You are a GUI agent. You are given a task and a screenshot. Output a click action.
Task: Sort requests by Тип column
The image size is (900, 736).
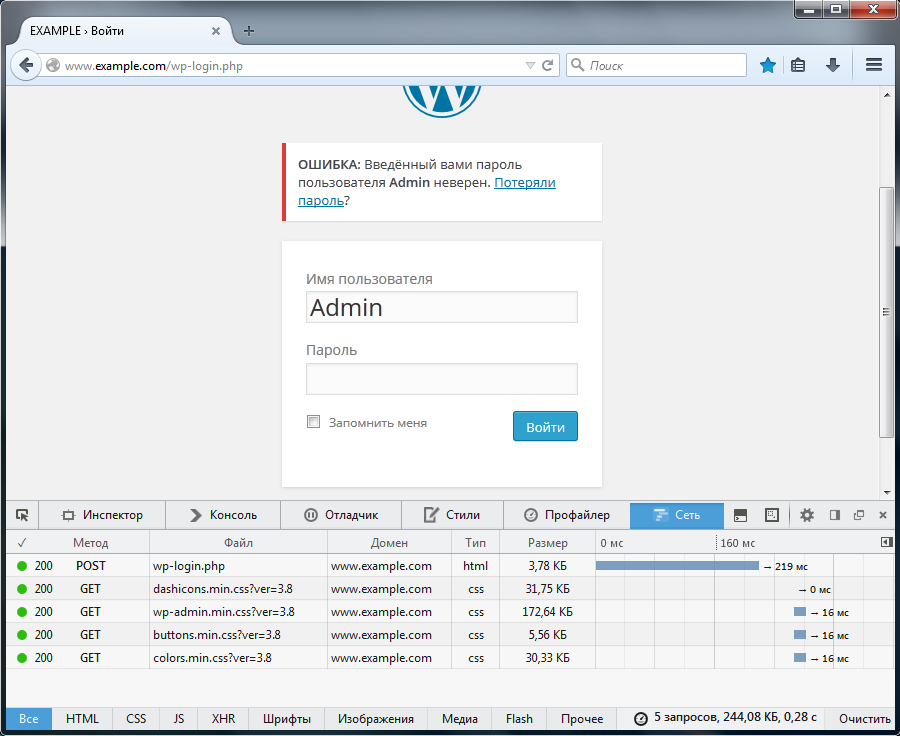pyautogui.click(x=475, y=543)
